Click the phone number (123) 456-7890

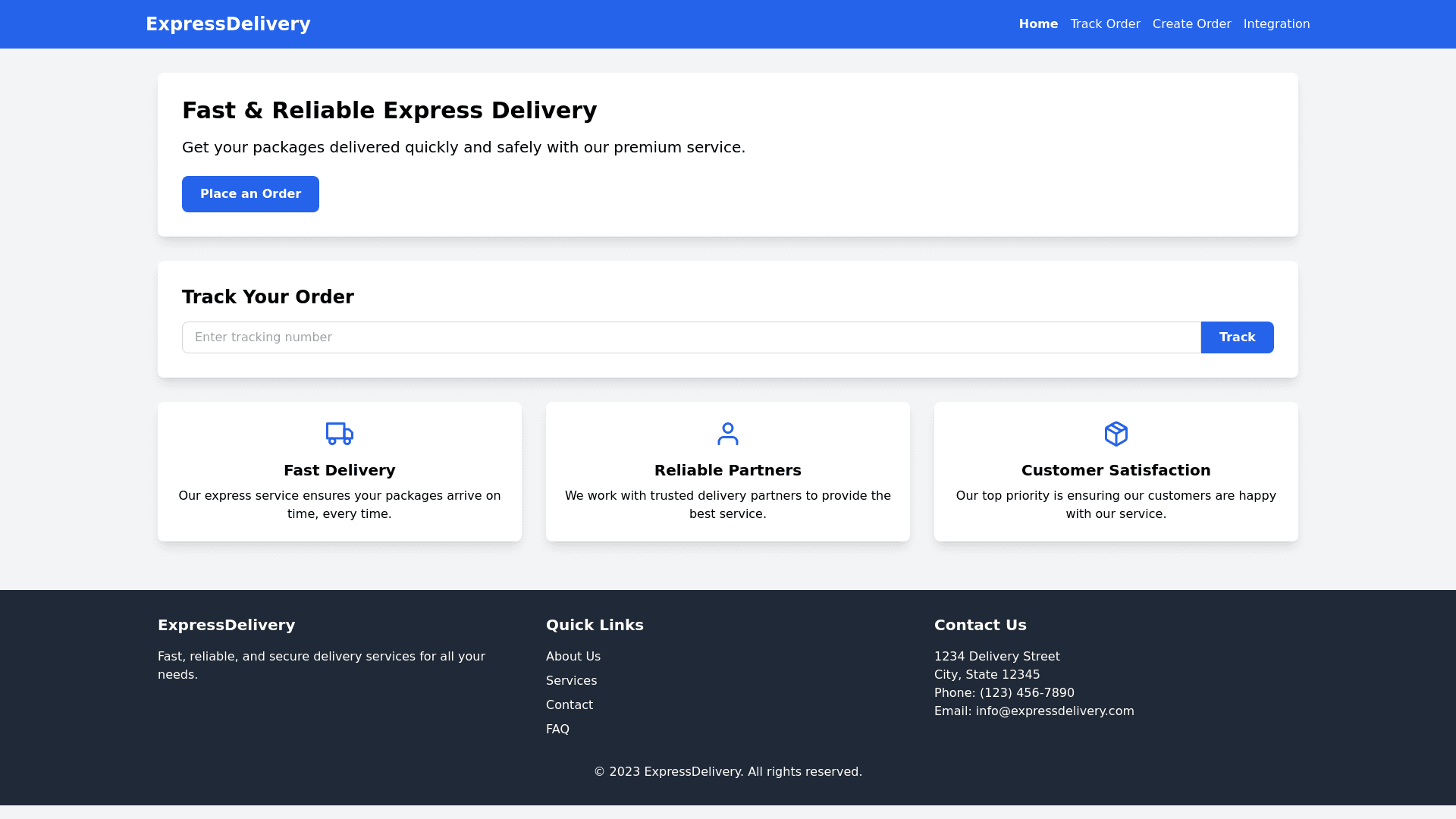tap(1026, 693)
